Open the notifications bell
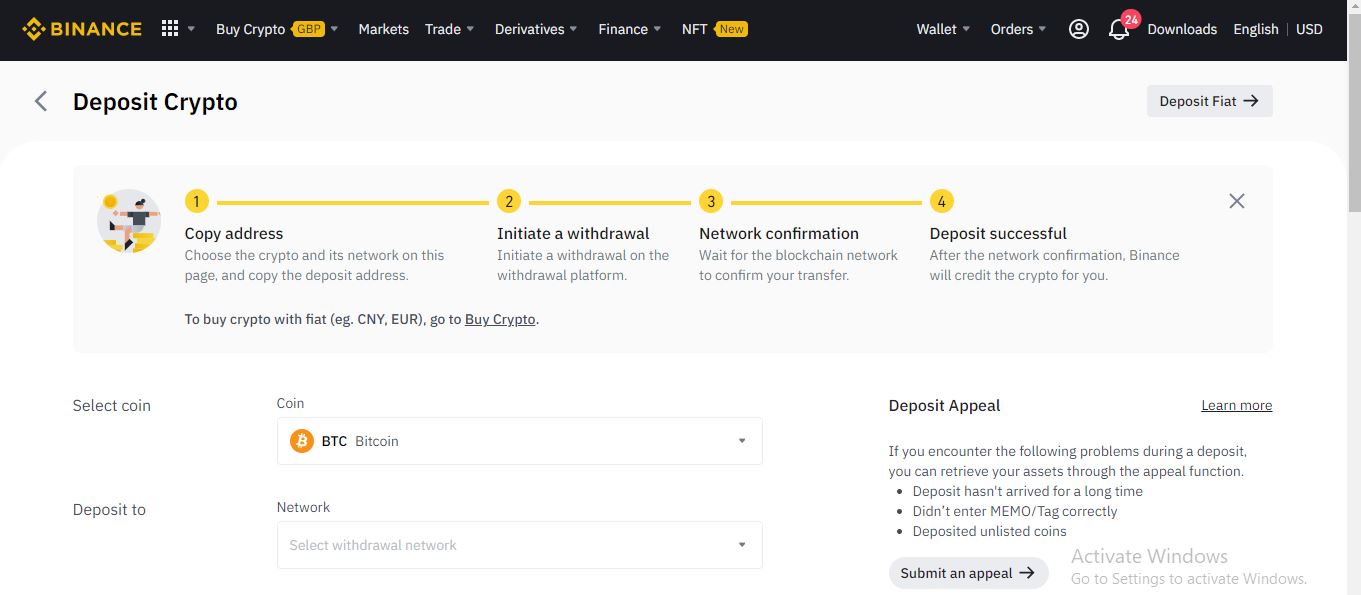 coord(1119,30)
